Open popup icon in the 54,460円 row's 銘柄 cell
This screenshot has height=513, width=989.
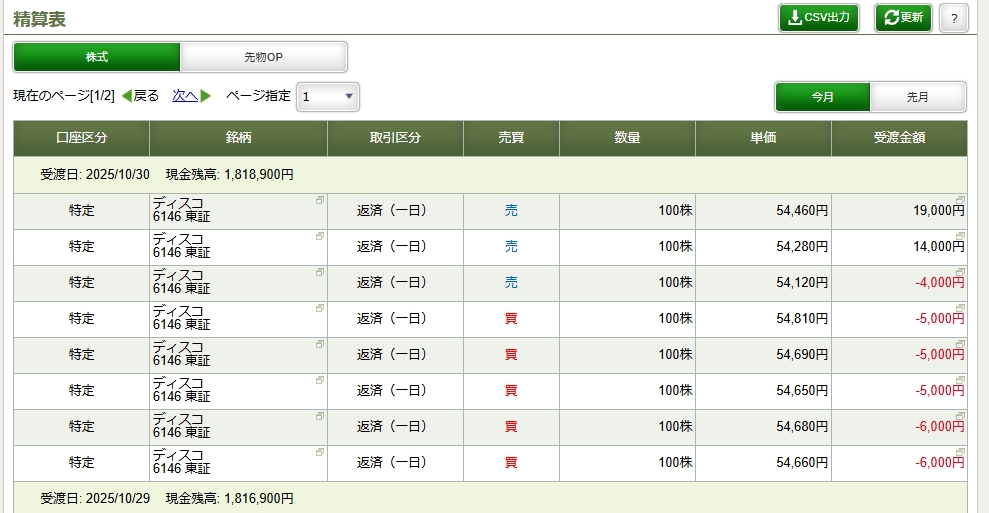(320, 200)
